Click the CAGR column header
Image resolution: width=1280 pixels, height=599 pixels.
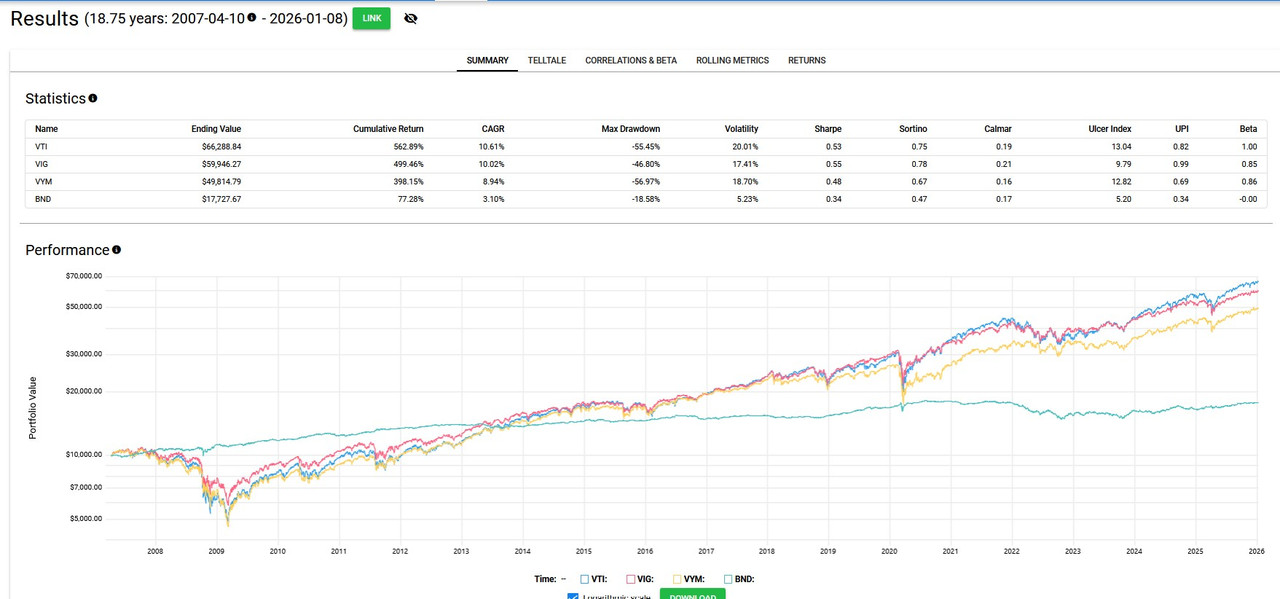494,129
